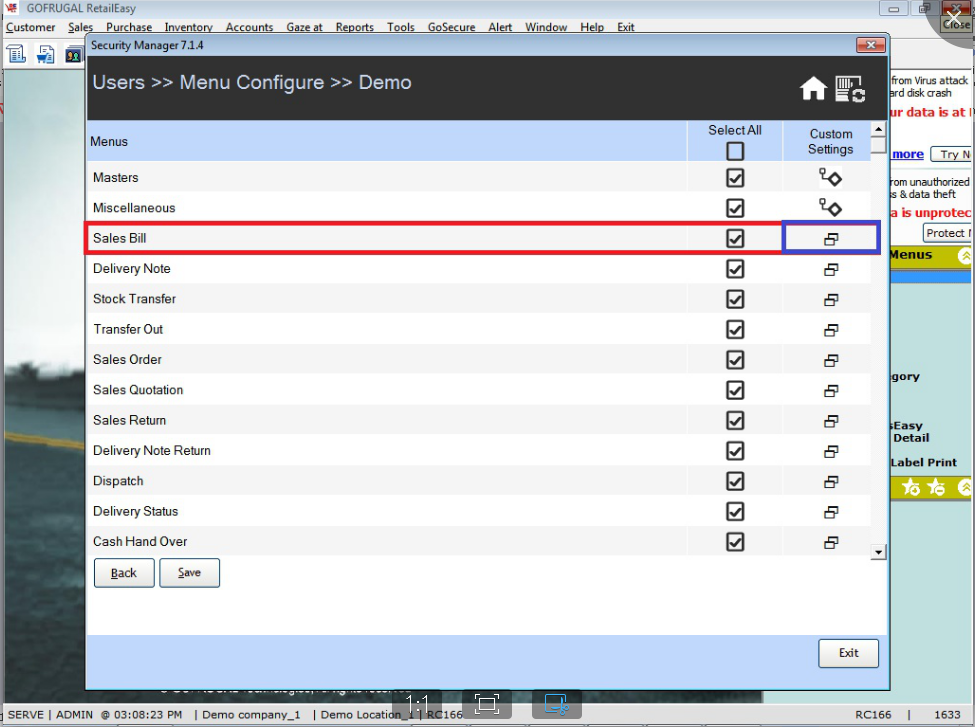Open custom settings for Miscellaneous
Image resolution: width=975 pixels, height=727 pixels.
click(830, 208)
